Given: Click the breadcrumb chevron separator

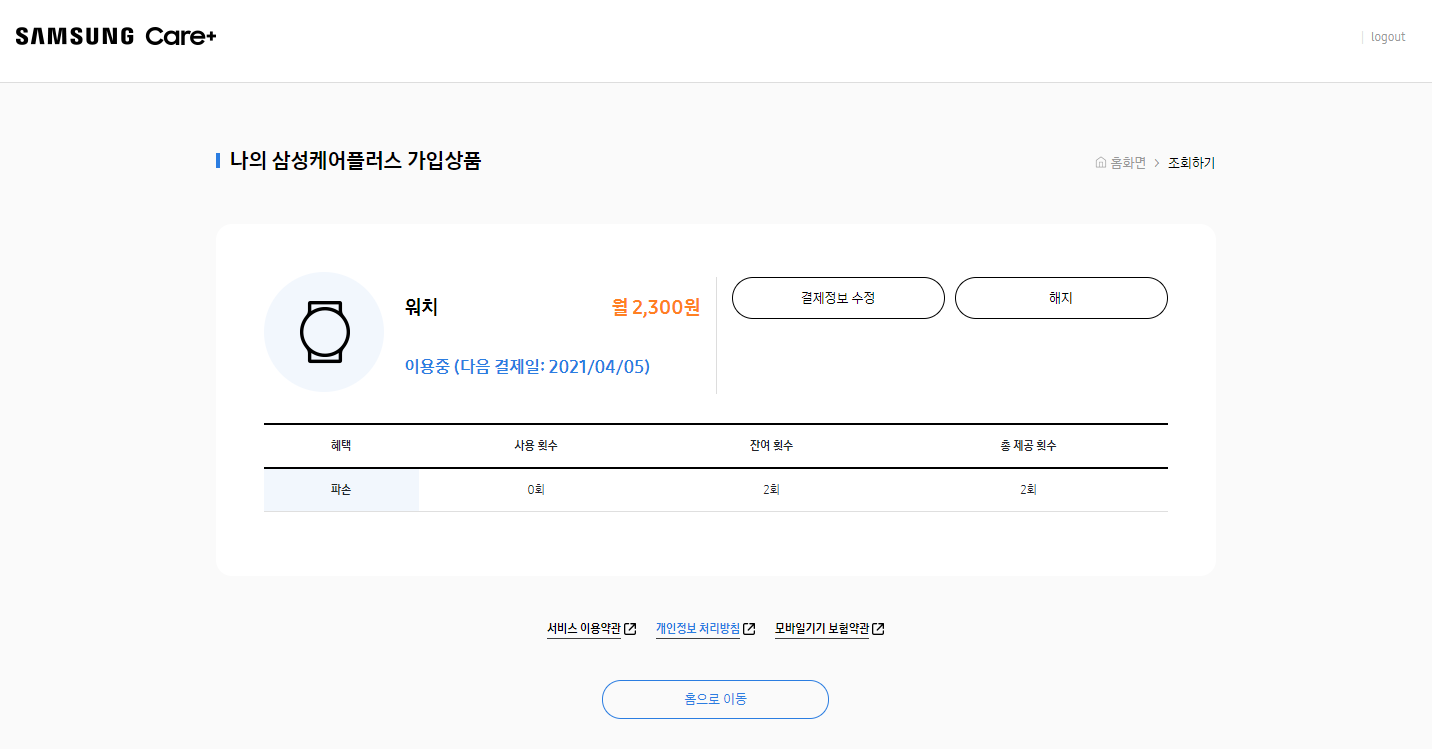Looking at the screenshot, I should click(1157, 163).
